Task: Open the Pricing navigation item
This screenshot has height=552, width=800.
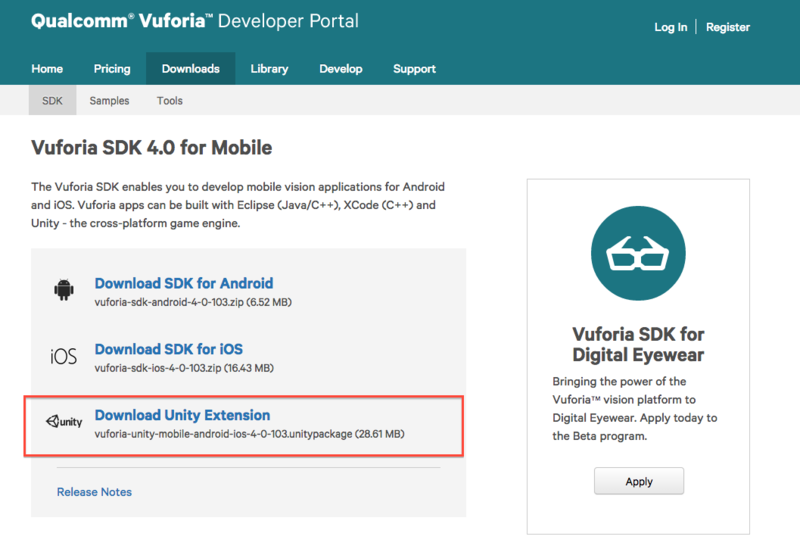Action: pos(112,69)
